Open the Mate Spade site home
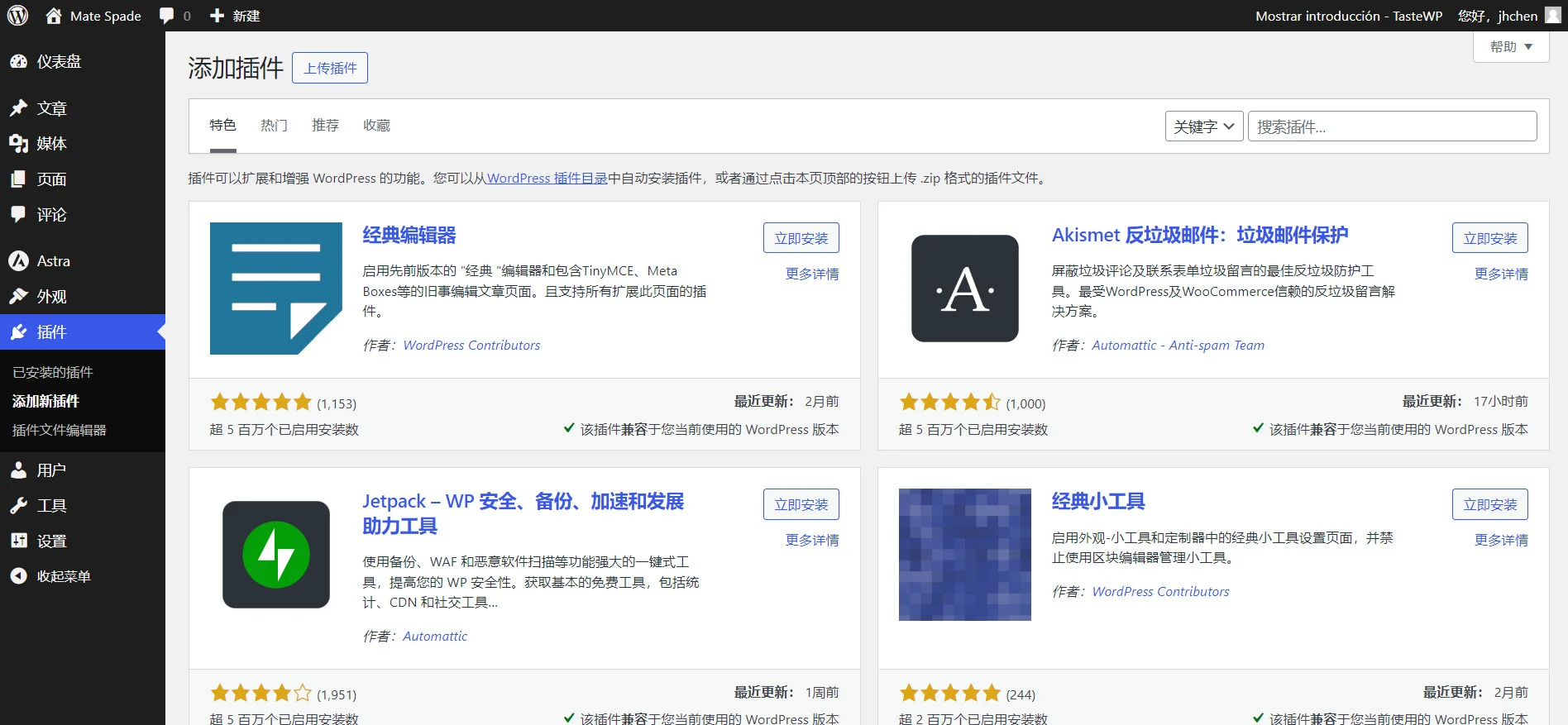The width and height of the screenshot is (1568, 725). [x=93, y=16]
